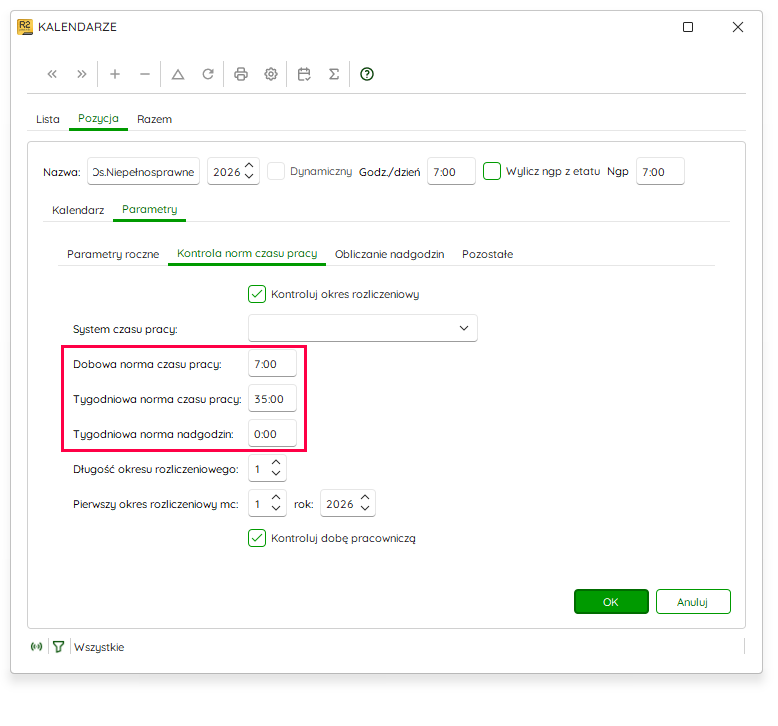Confirm with the OK button
This screenshot has width=778, height=726.
pos(611,602)
